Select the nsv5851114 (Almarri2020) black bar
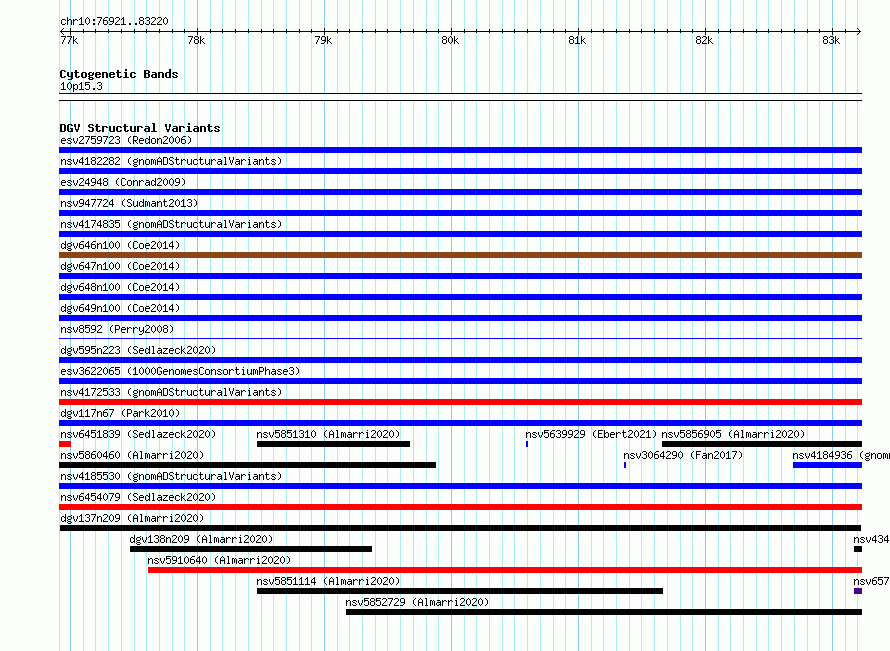The image size is (890, 651). click(x=460, y=591)
